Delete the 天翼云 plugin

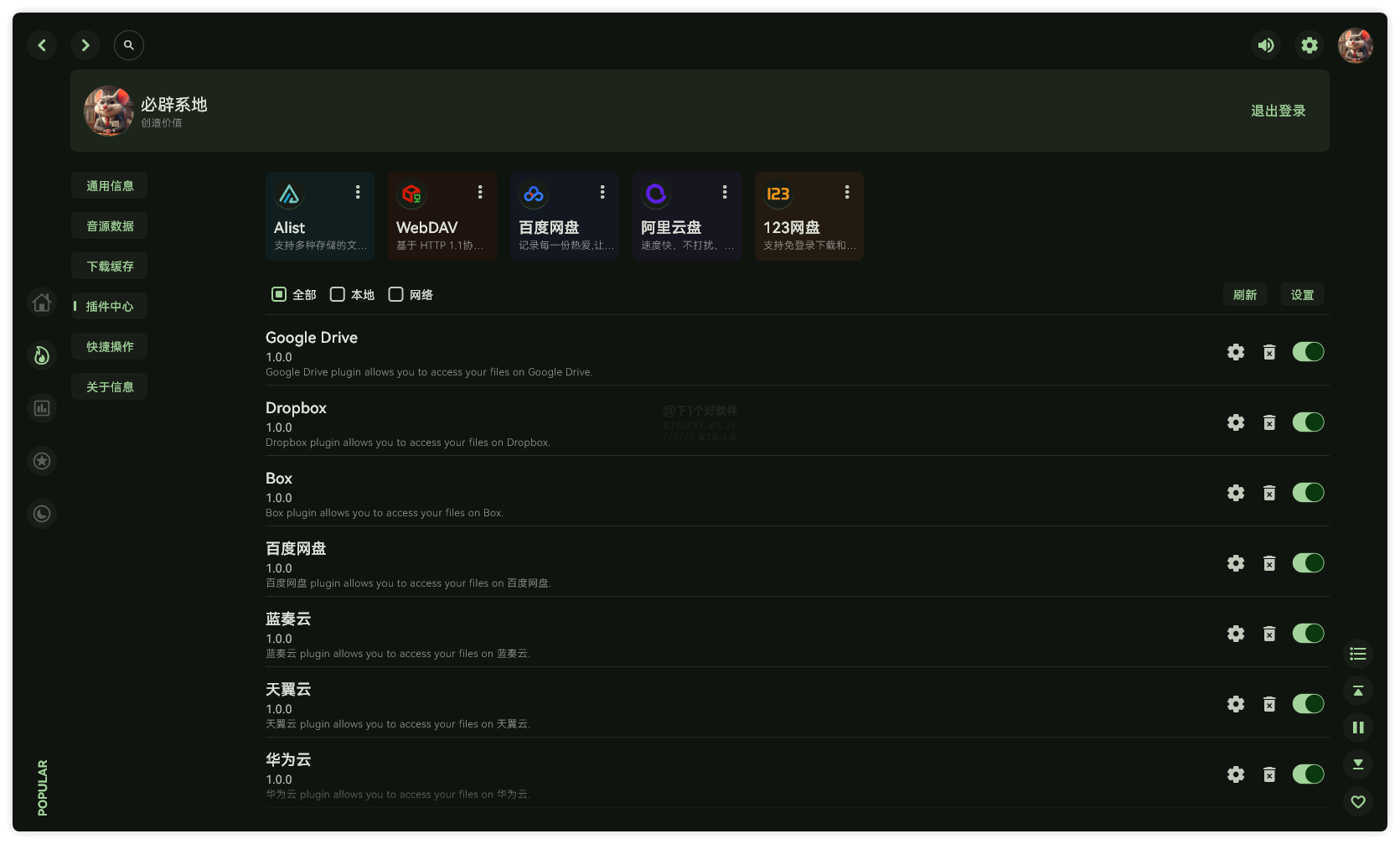[1269, 704]
